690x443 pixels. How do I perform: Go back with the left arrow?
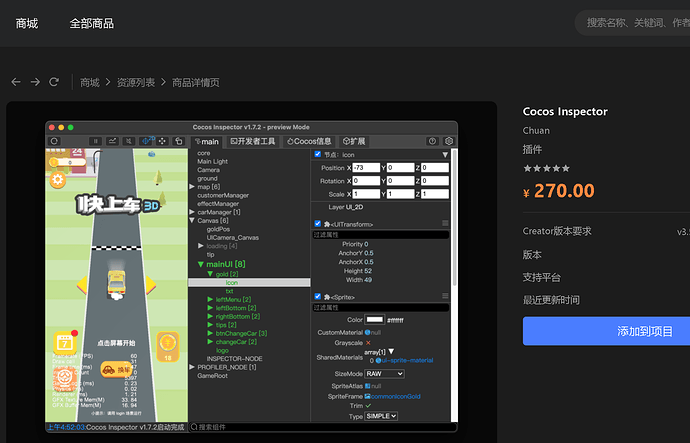click(x=16, y=82)
